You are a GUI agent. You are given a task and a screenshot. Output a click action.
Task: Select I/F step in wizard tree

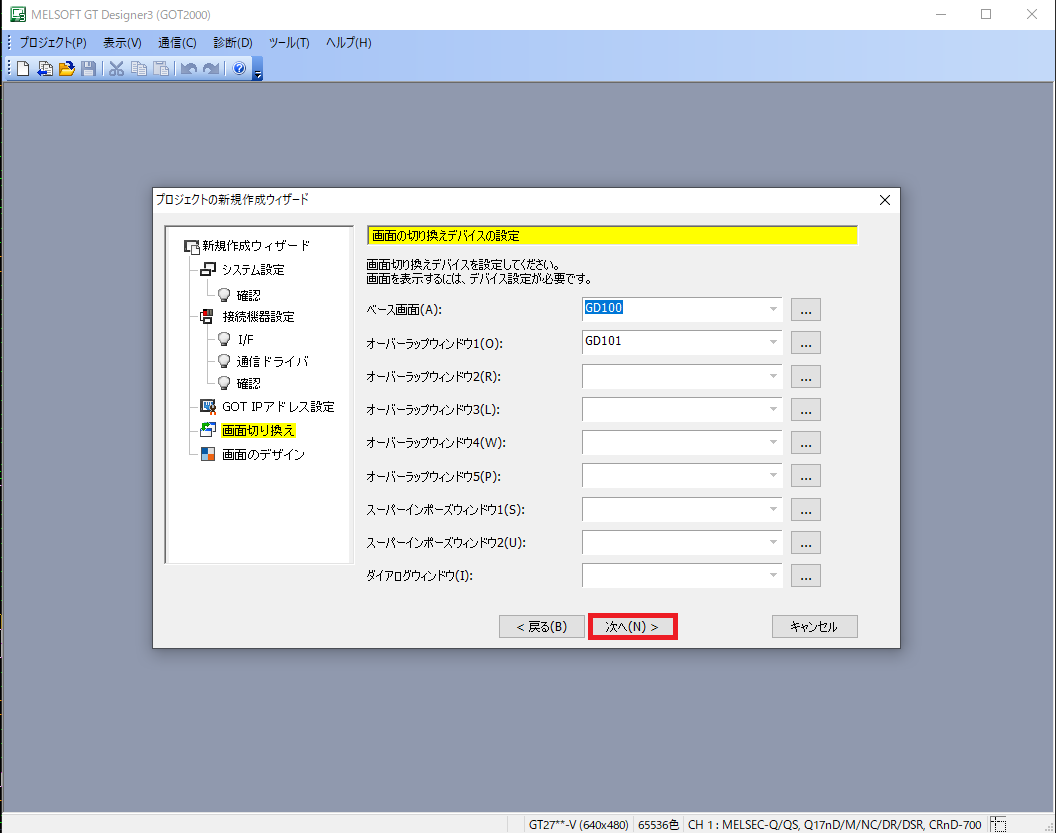(x=245, y=339)
